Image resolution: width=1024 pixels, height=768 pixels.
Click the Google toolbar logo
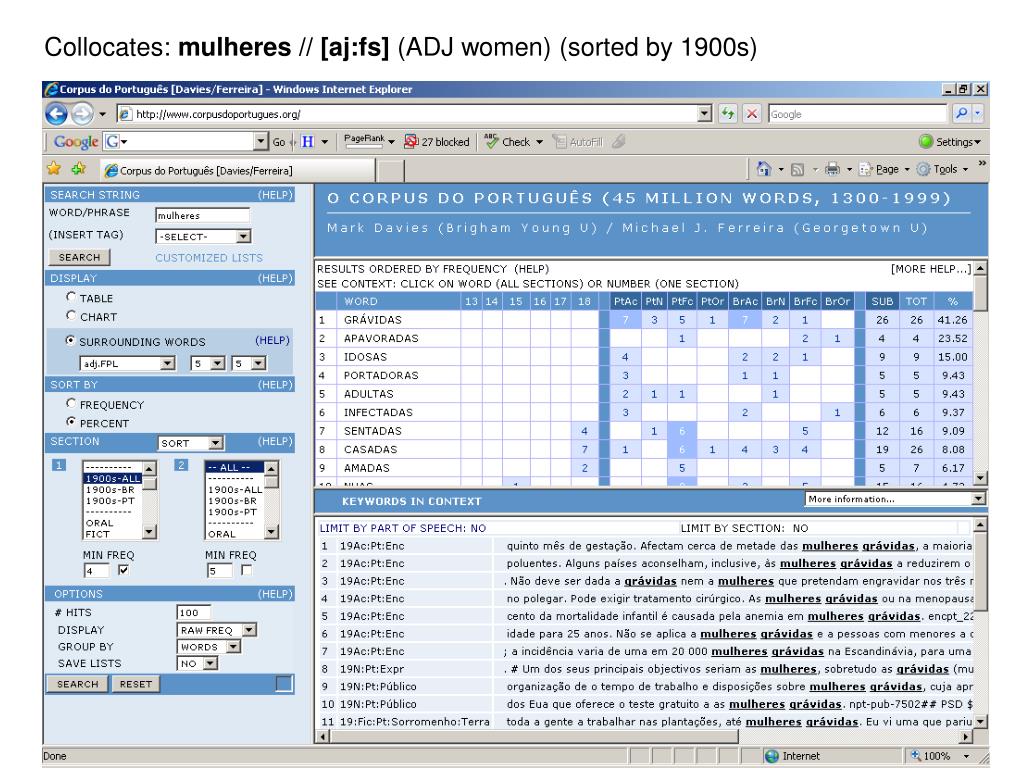pos(76,141)
